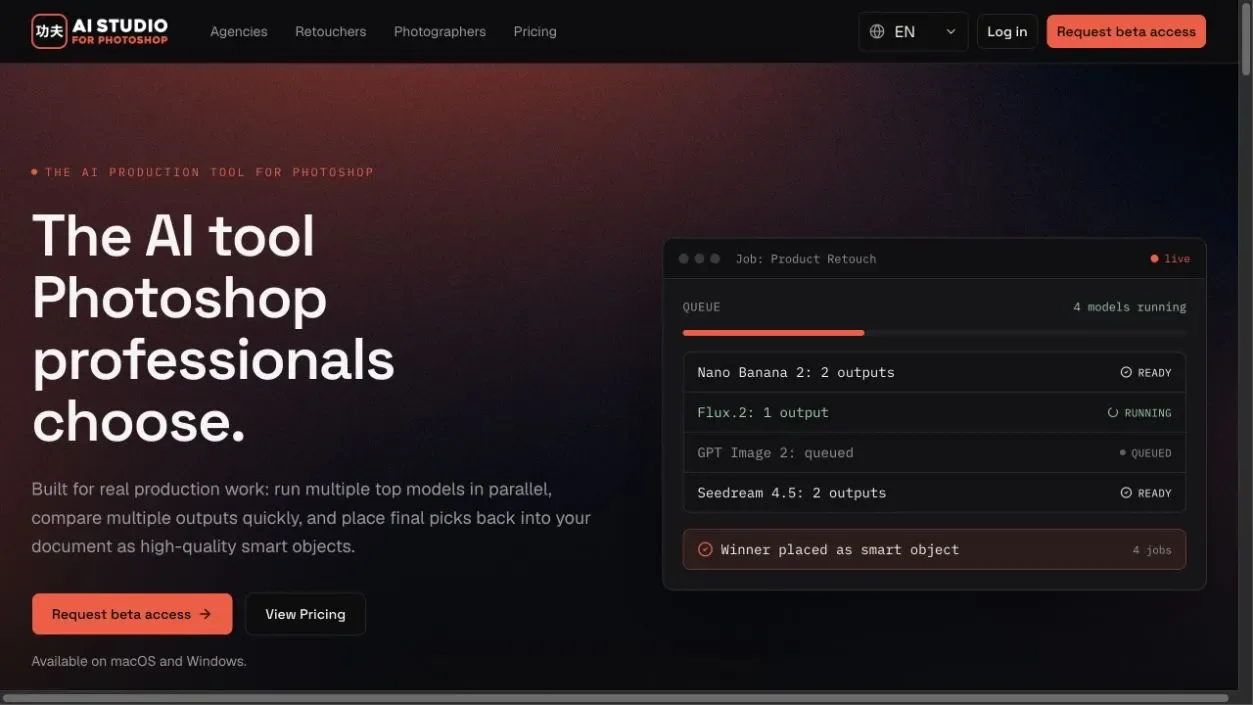Click the AI Studio kung-fu logo icon
This screenshot has width=1253, height=705.
pyautogui.click(x=49, y=31)
